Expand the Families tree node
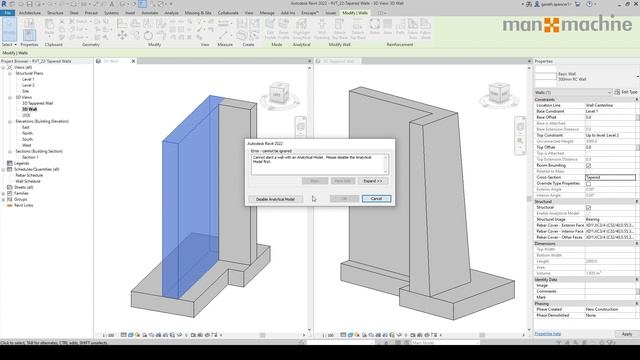 pos(3,193)
